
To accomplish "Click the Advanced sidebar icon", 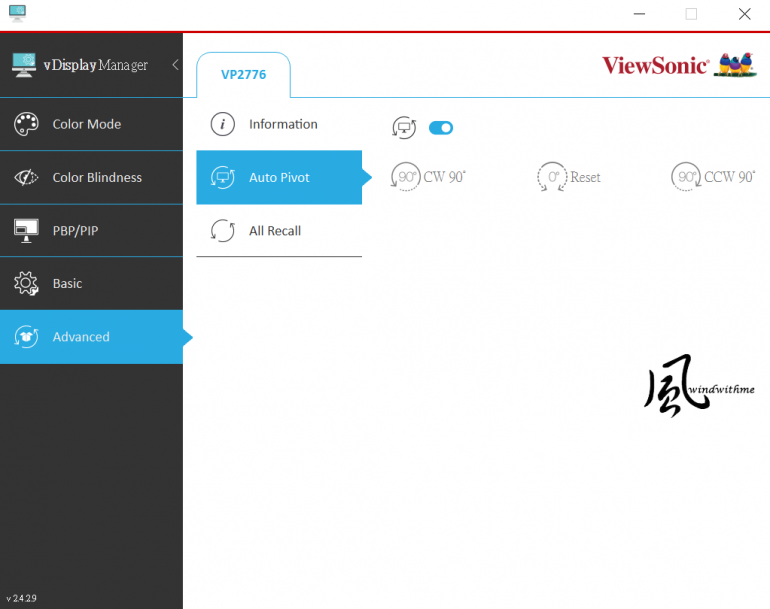I will (x=26, y=337).
